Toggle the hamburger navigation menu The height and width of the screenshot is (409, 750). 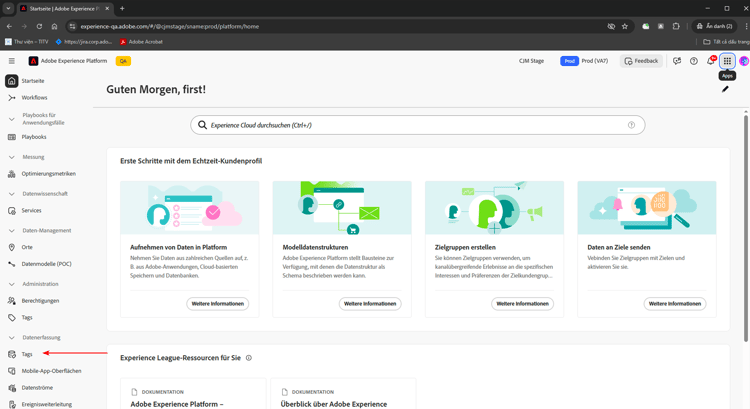pos(11,61)
